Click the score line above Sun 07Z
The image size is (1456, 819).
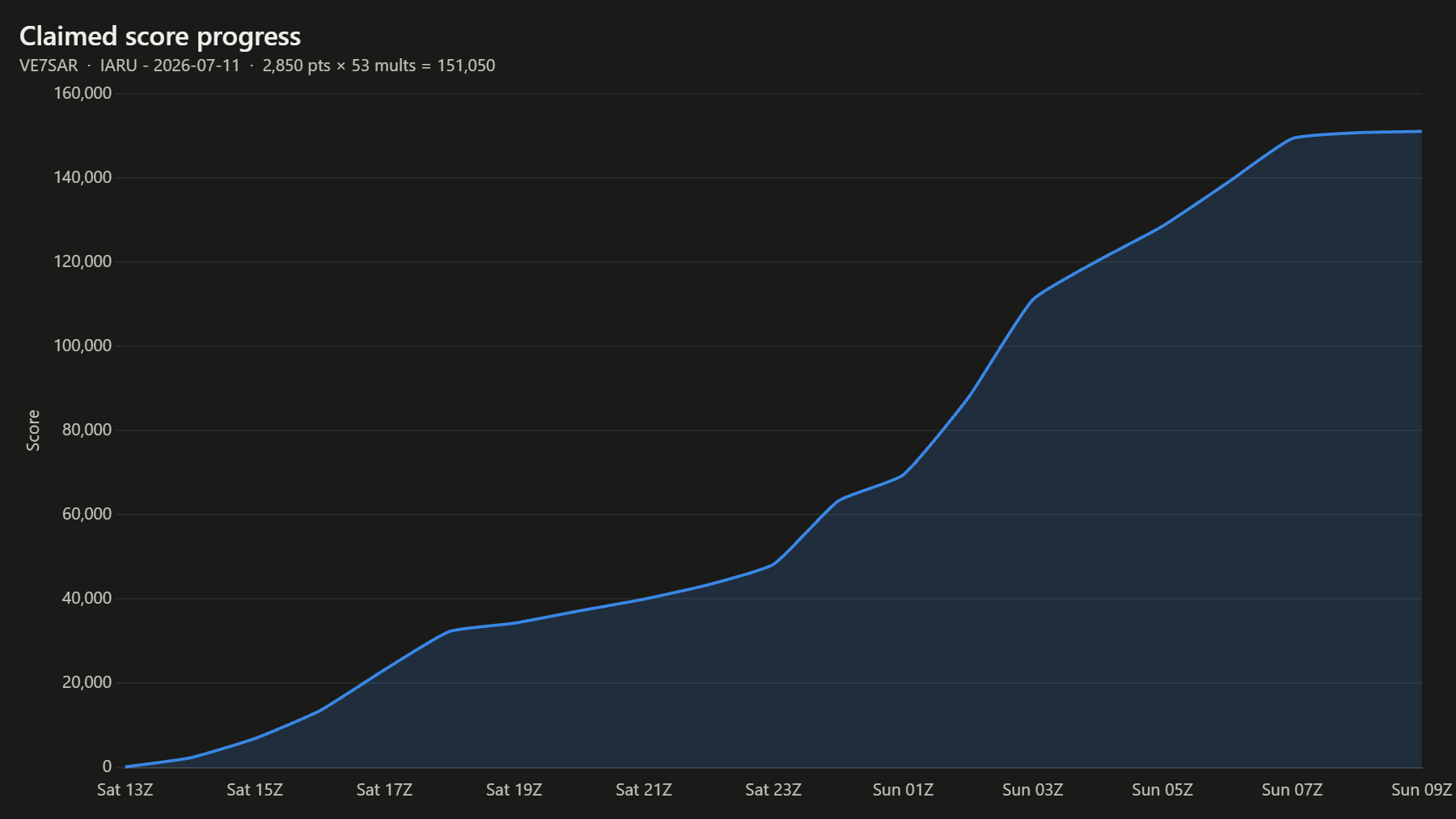click(1292, 138)
